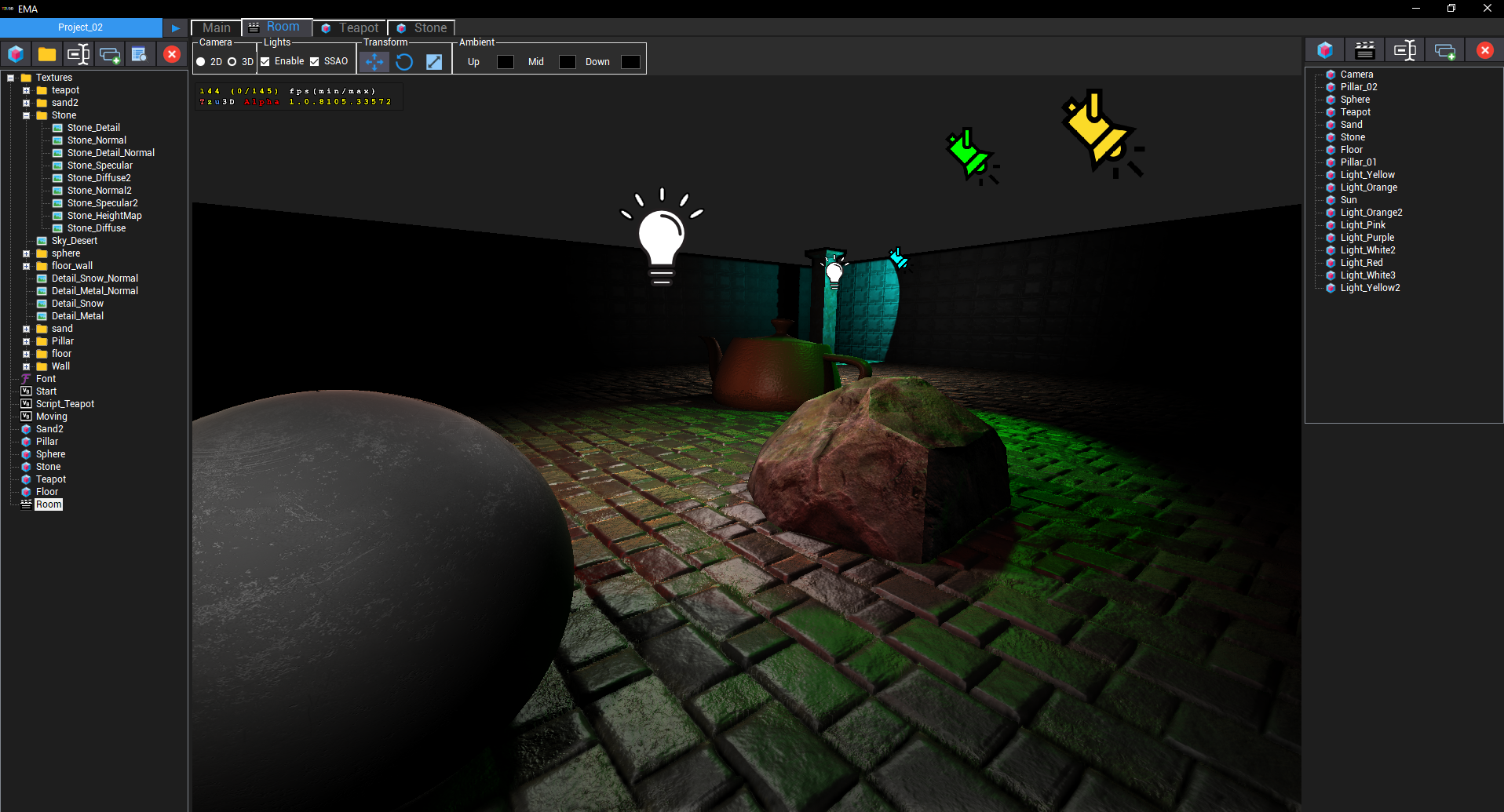Screen dimensions: 1504x812
Task: Toggle the SSAO checkbox
Action: tap(315, 61)
